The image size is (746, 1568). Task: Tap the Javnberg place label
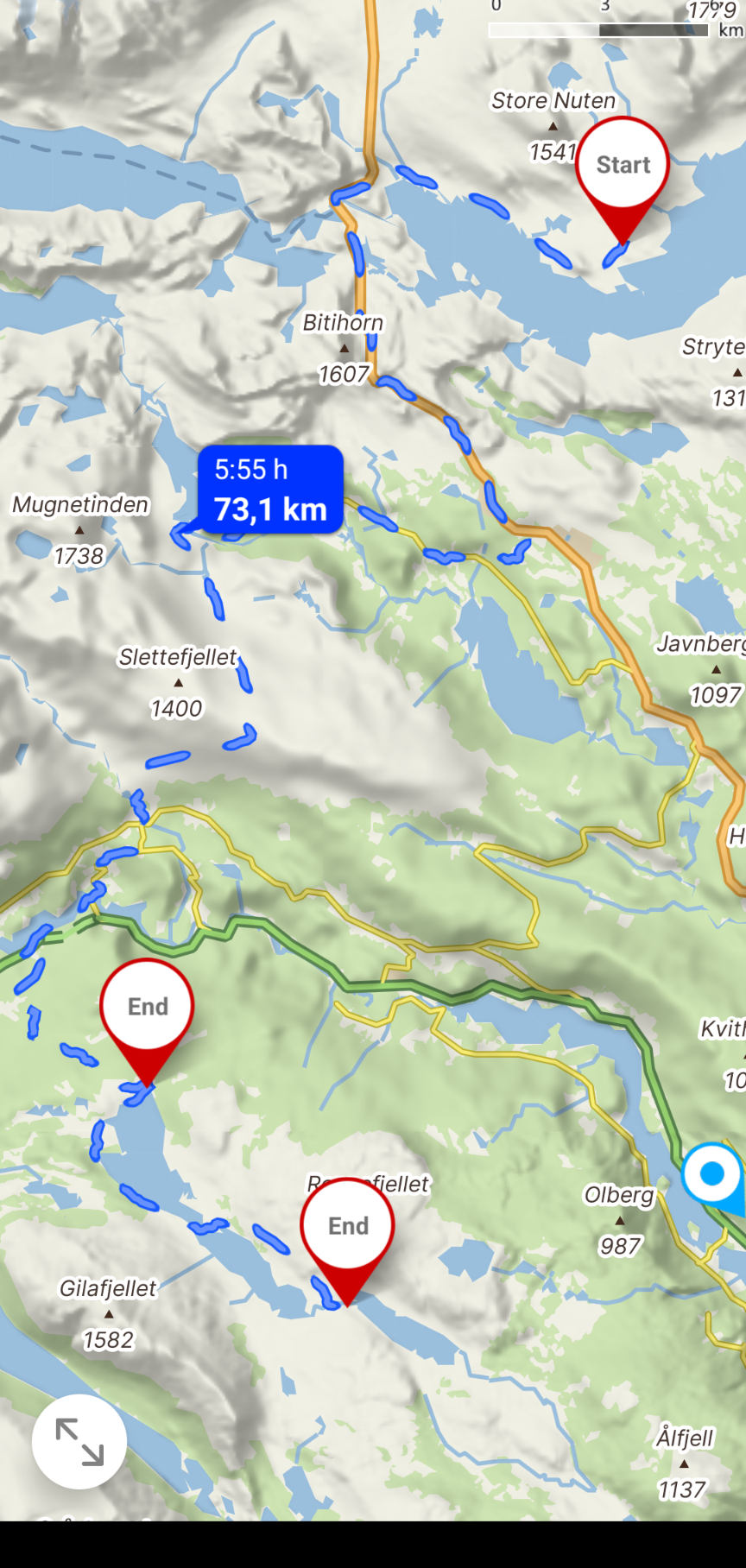(700, 644)
